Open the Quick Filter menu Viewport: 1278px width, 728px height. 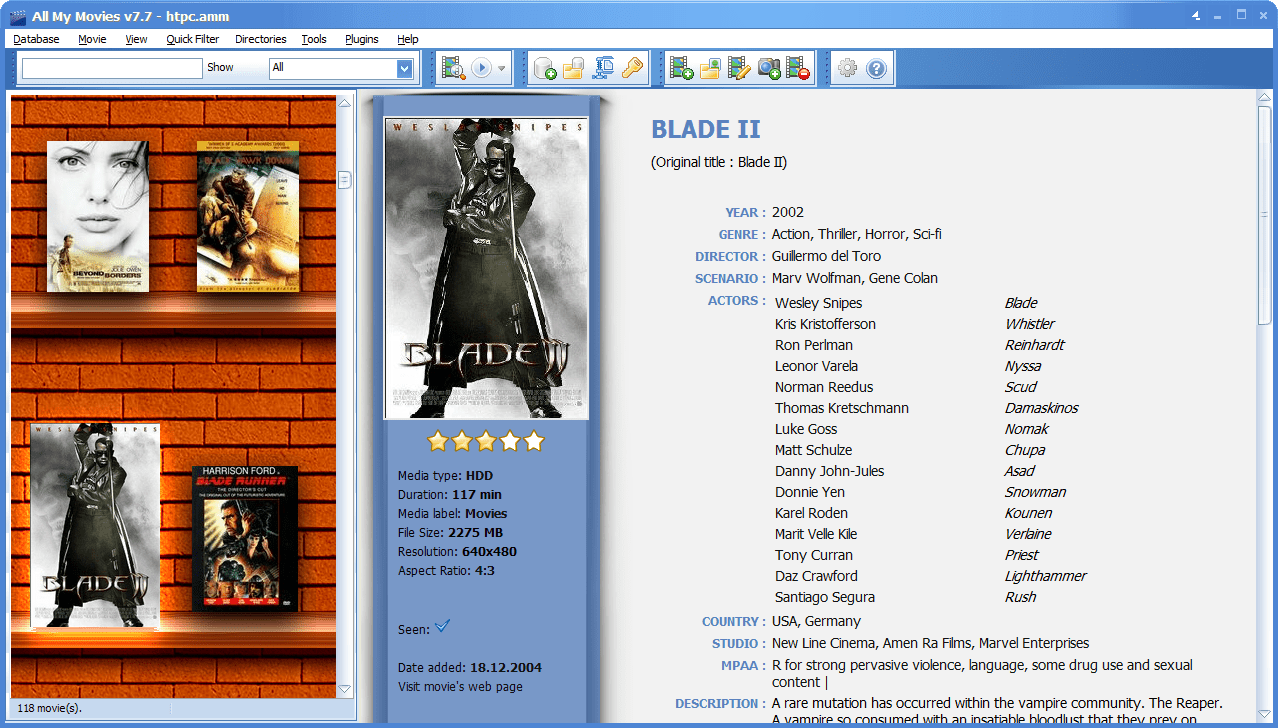point(192,39)
